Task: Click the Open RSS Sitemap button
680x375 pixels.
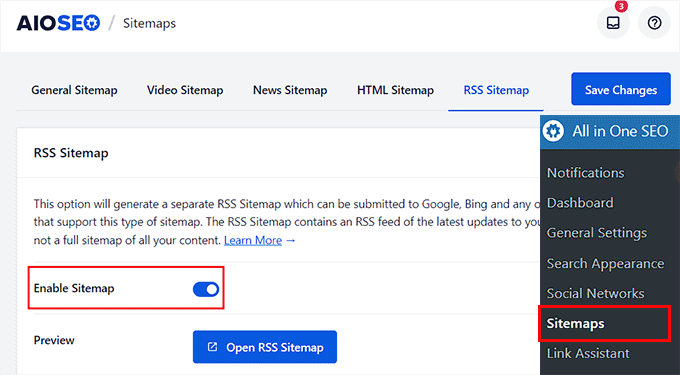Action: pyautogui.click(x=265, y=347)
